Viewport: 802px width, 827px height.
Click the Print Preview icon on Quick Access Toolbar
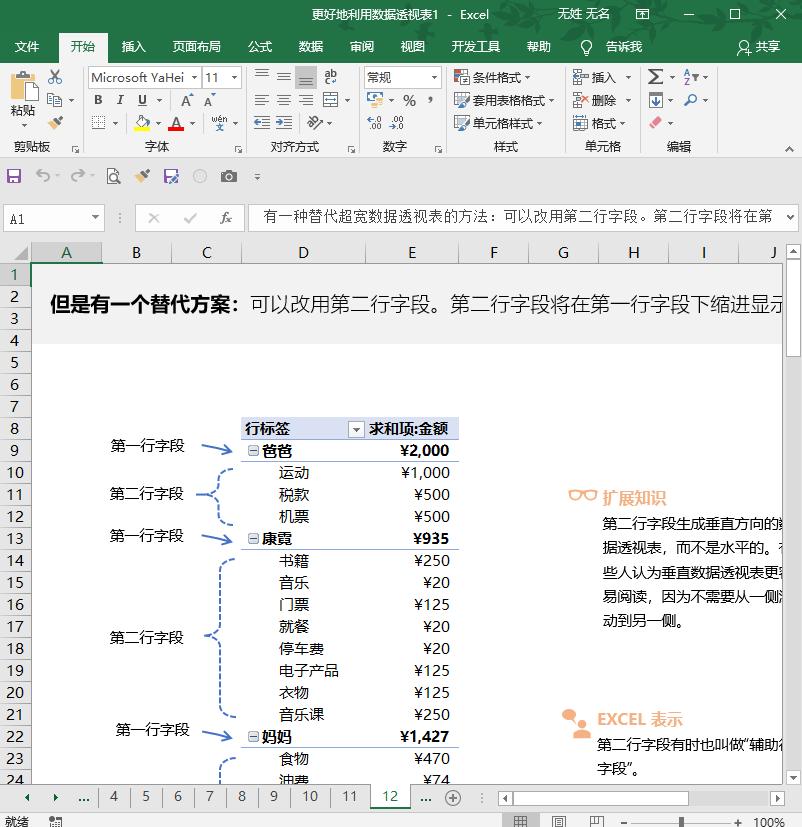pyautogui.click(x=113, y=175)
